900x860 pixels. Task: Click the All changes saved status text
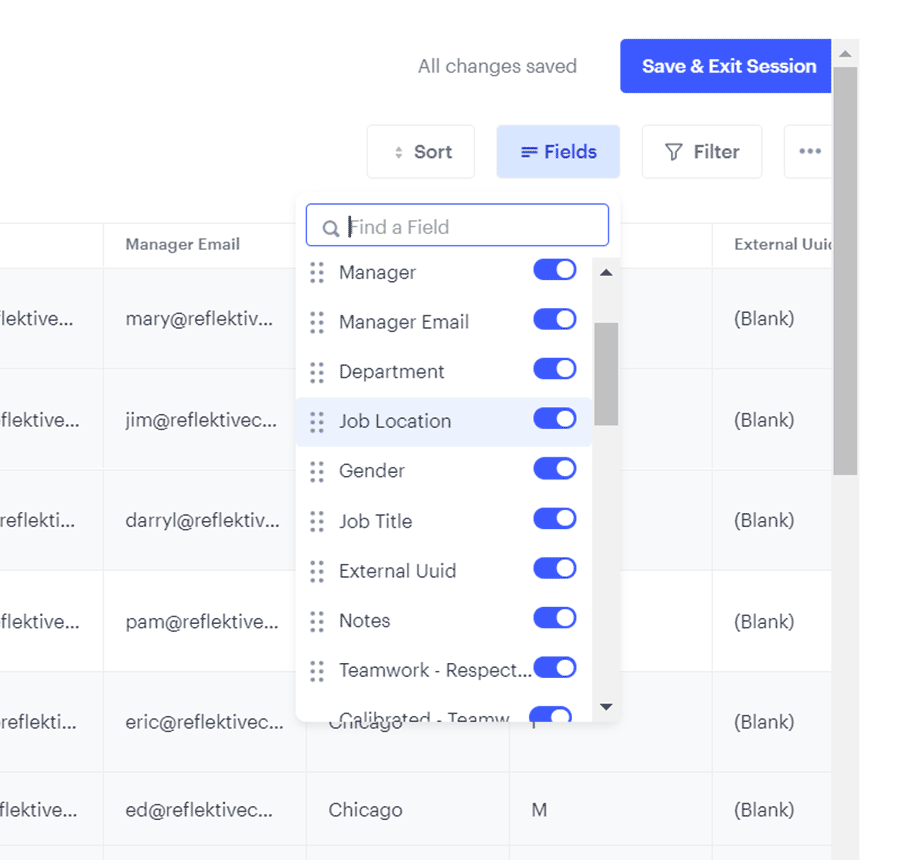(x=497, y=66)
